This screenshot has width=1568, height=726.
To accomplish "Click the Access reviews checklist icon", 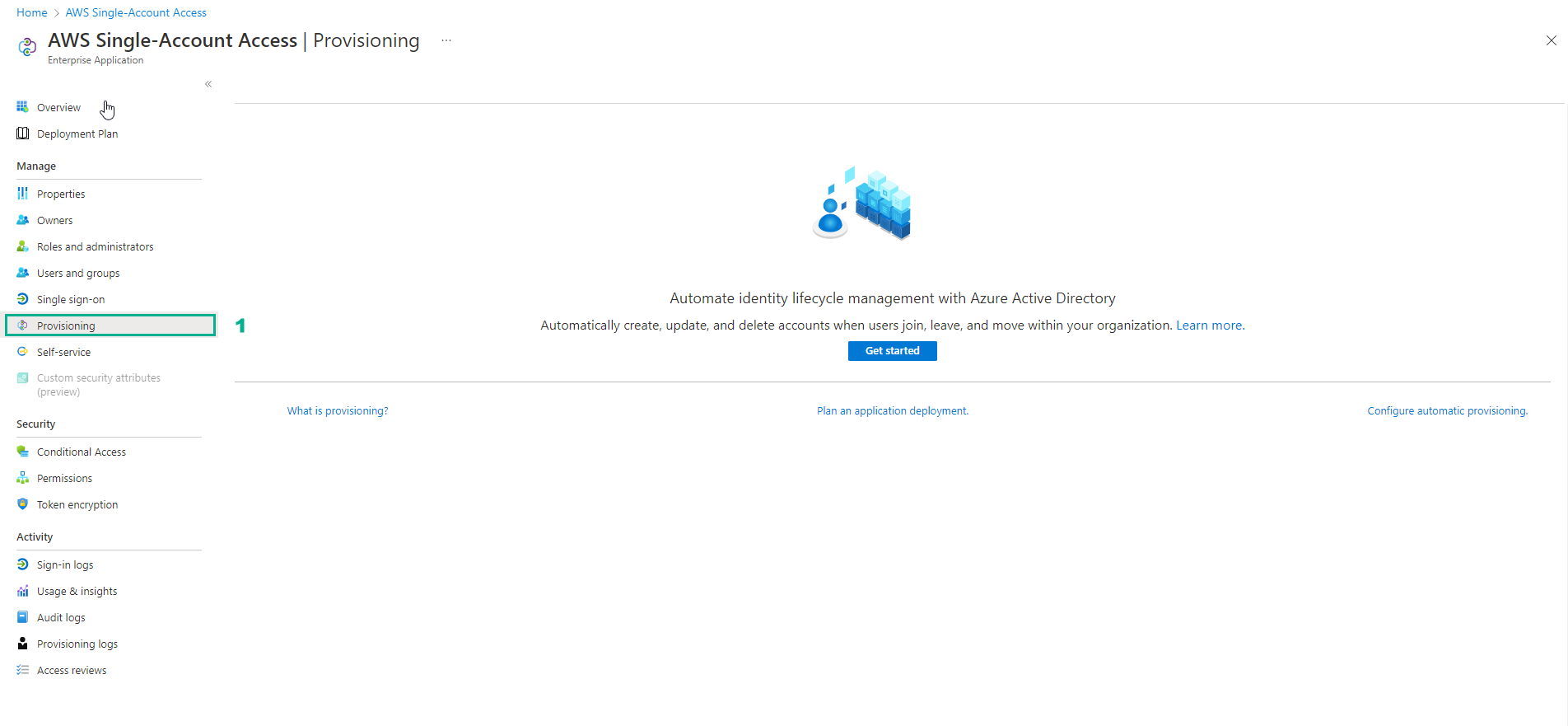I will 22,670.
